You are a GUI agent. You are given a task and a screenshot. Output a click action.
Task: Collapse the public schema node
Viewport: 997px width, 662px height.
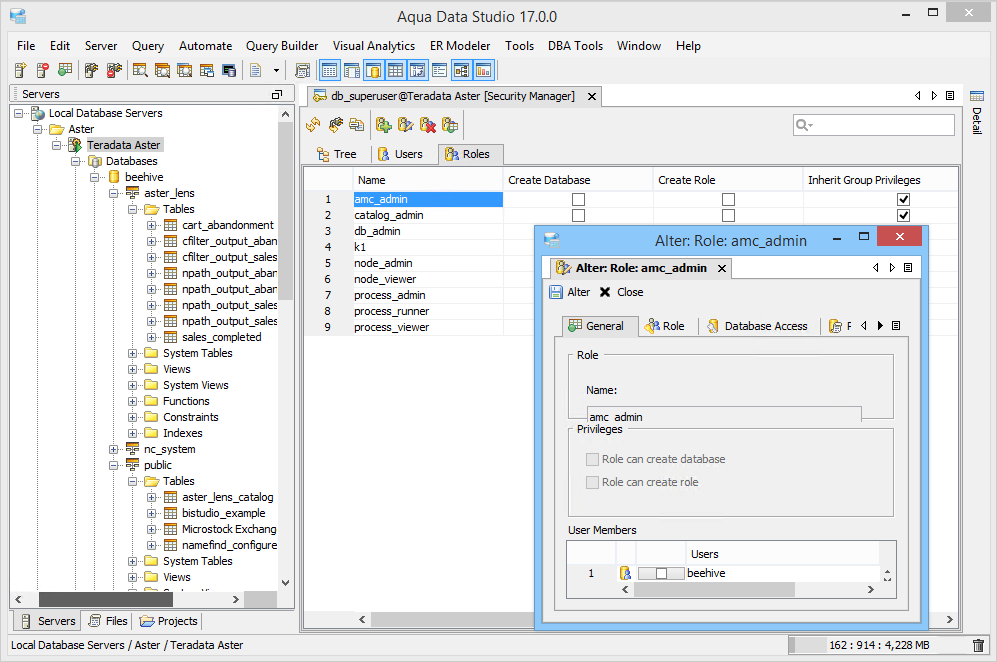coord(114,465)
